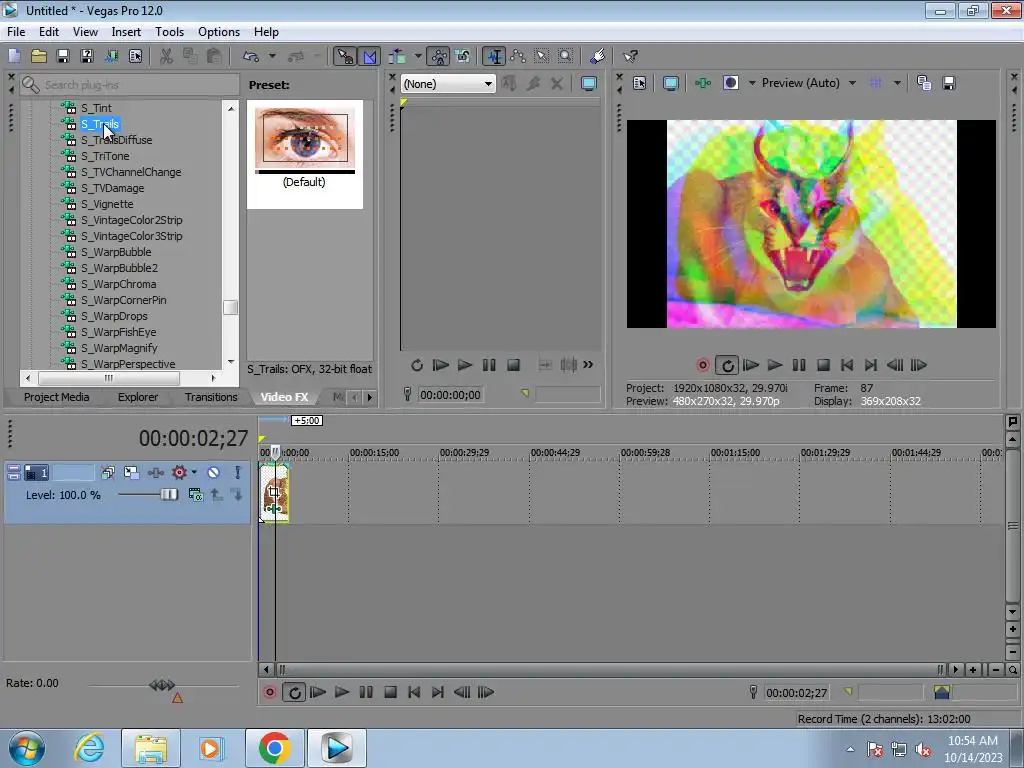This screenshot has width=1024, height=768.
Task: Select the (Default) S_Trails preset thumbnail
Action: click(305, 154)
